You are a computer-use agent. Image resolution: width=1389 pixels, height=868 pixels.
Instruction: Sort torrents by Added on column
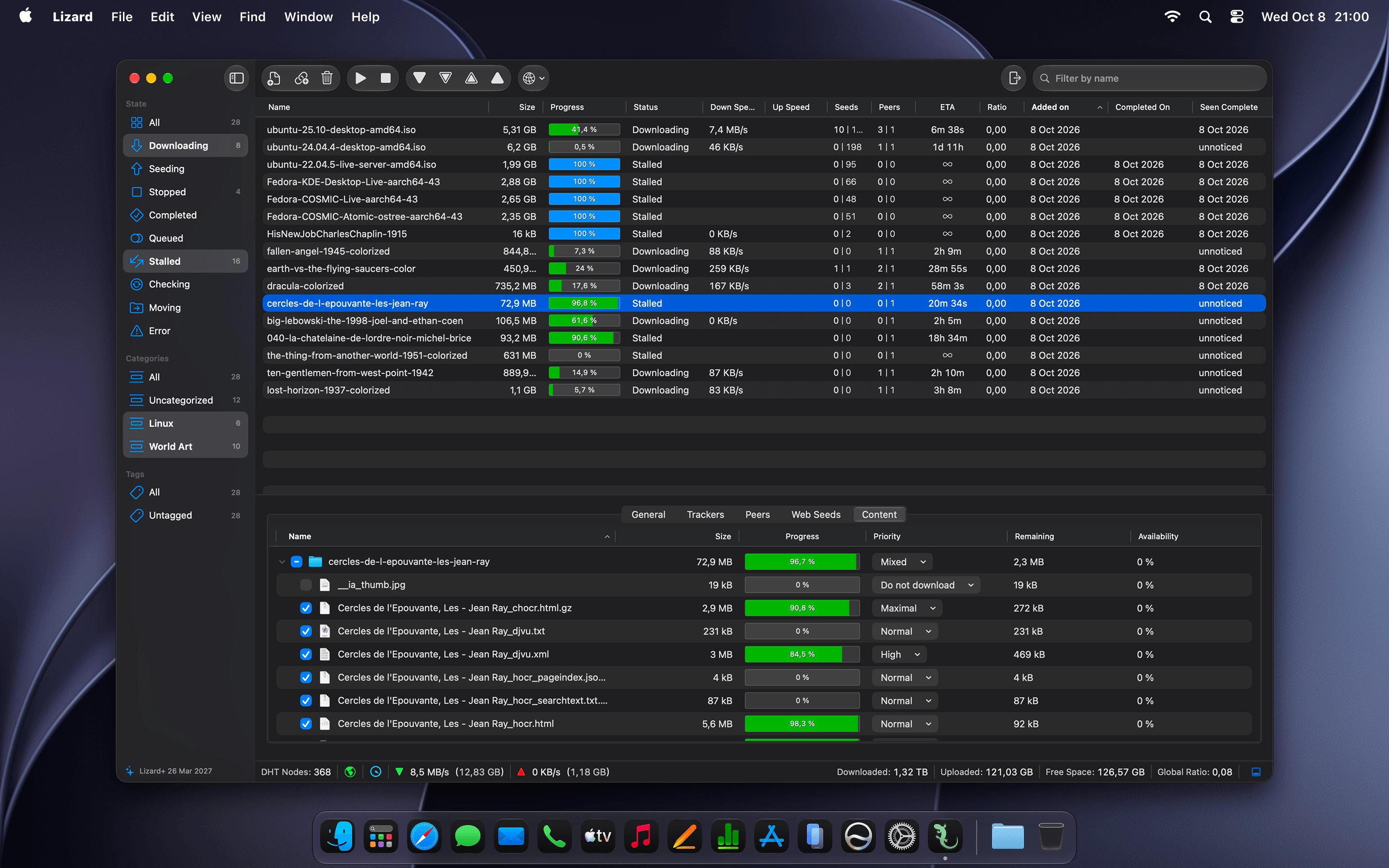(x=1066, y=107)
